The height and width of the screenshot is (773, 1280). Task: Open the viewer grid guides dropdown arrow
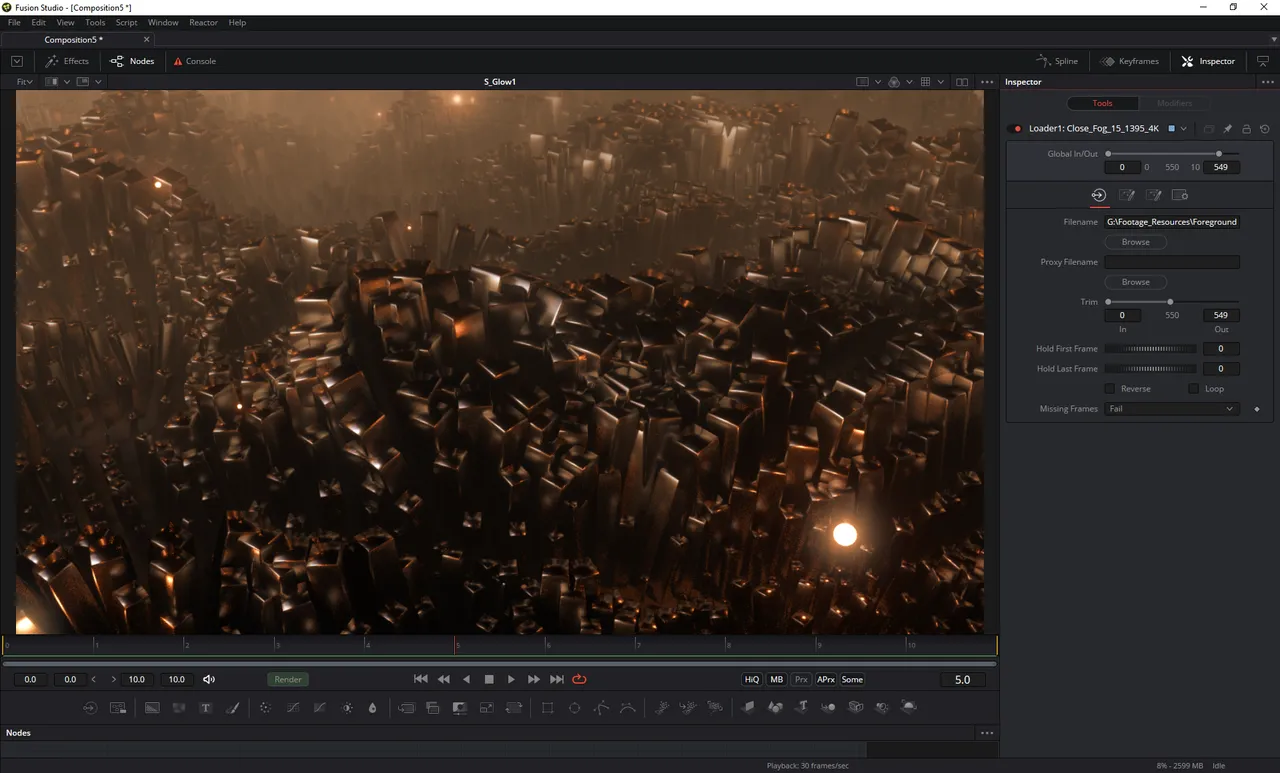pos(941,82)
